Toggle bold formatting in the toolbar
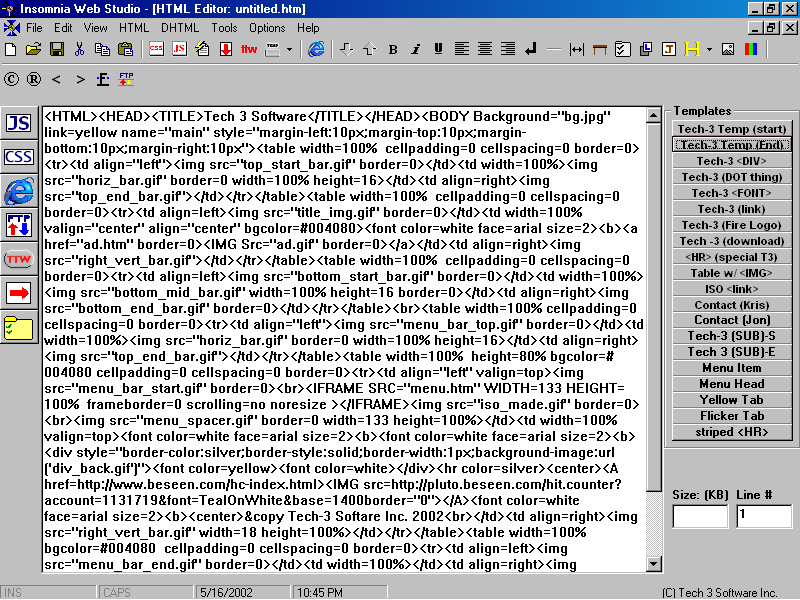 tap(393, 49)
